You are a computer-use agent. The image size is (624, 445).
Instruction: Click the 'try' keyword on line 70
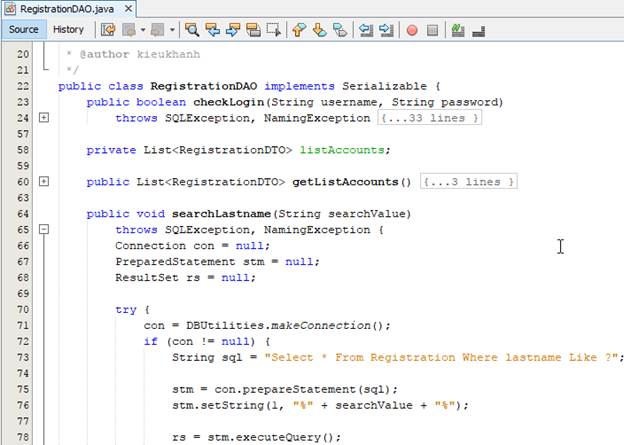point(126,310)
